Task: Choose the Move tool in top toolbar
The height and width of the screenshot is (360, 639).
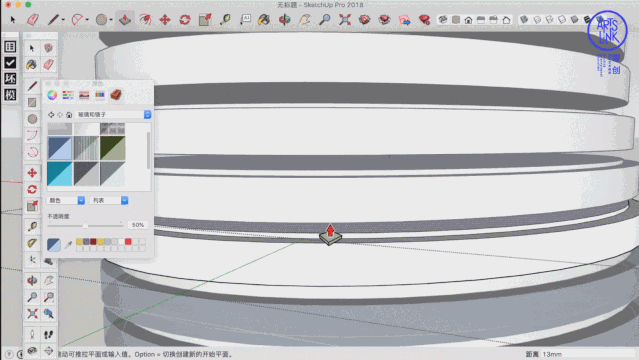Action: [165, 19]
